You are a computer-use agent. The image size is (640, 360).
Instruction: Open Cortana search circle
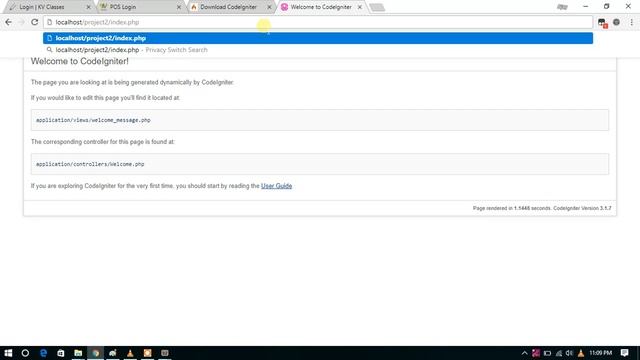pos(25,353)
